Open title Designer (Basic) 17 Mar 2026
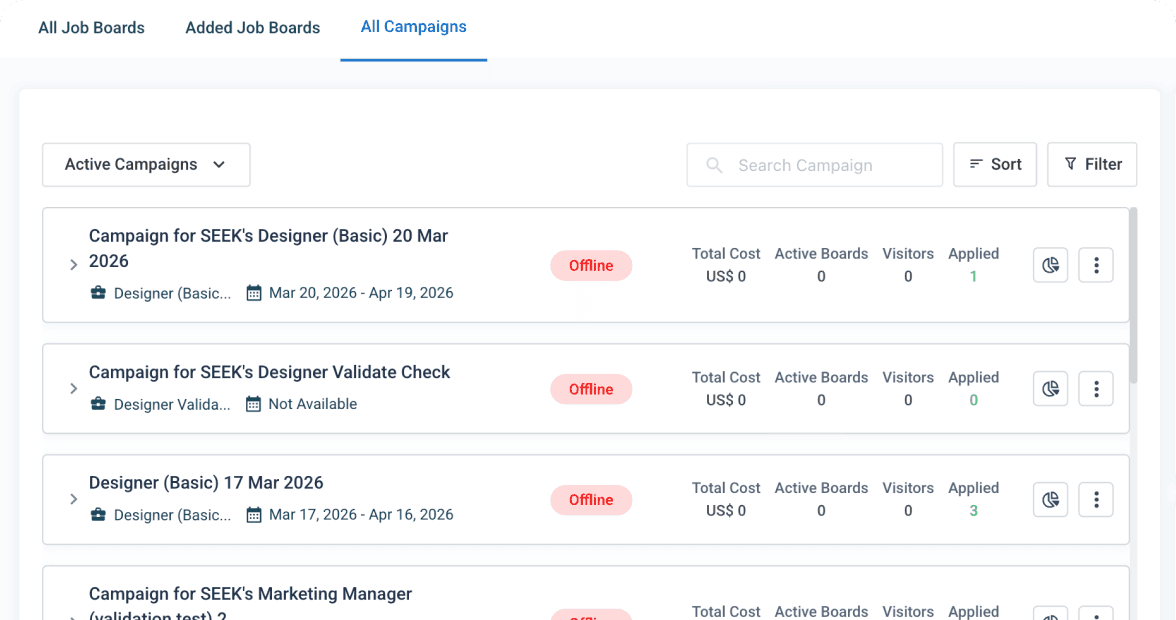This screenshot has height=620, width=1176. tap(206, 483)
